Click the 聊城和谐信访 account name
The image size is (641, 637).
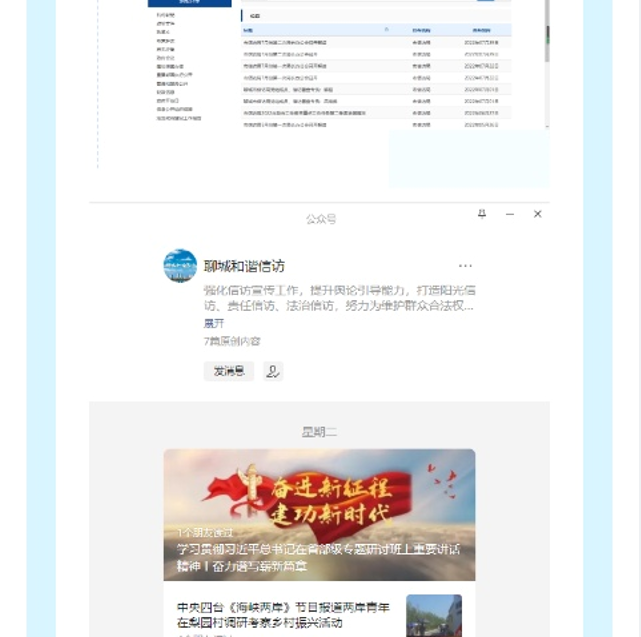point(244,266)
